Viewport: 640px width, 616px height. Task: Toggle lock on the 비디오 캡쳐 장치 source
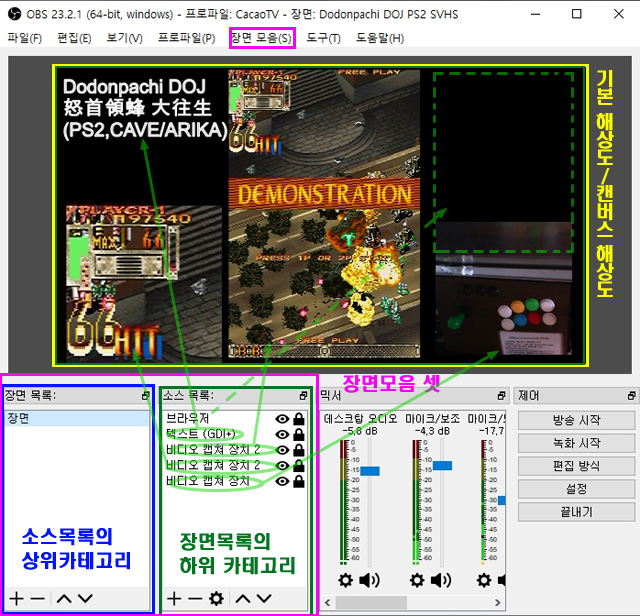coord(299,481)
